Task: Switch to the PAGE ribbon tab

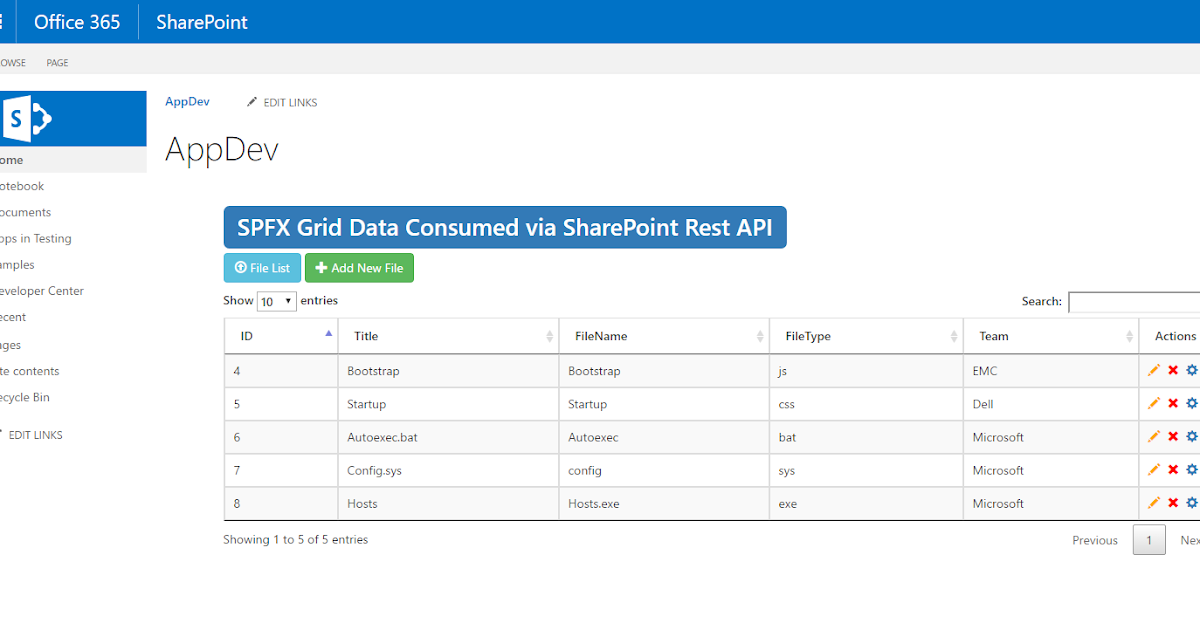Action: point(57,62)
